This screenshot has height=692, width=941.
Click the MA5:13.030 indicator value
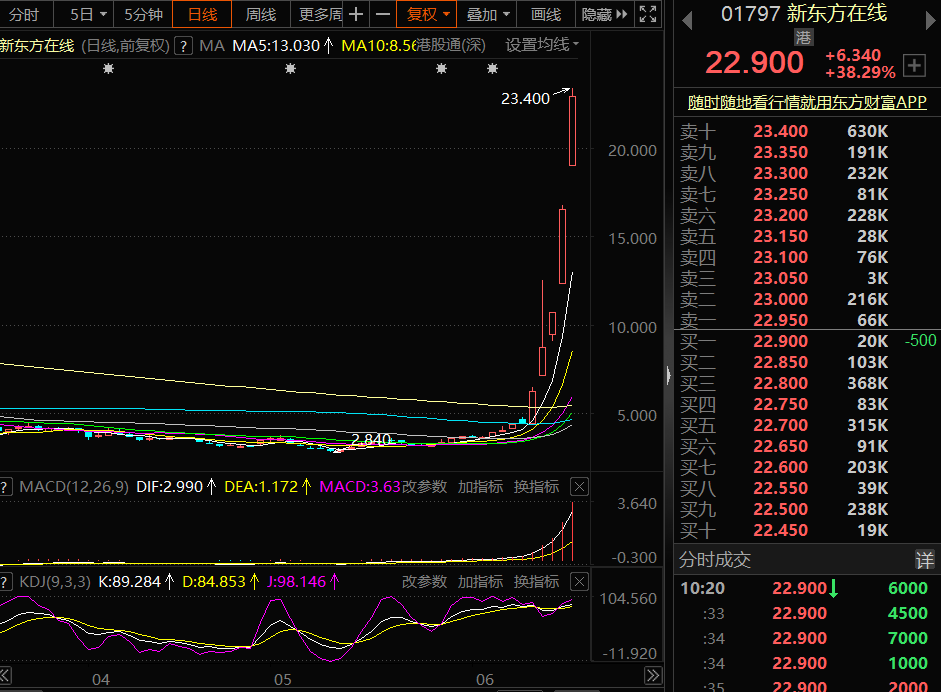(x=276, y=46)
